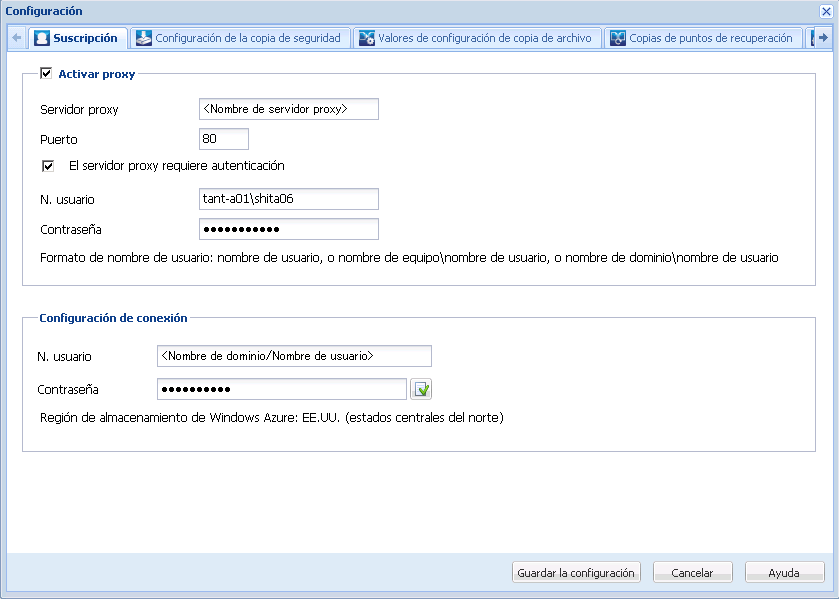Toggle El servidor proxy requiere autenticación checkbox
Screen dimensions: 839x599
point(48,166)
